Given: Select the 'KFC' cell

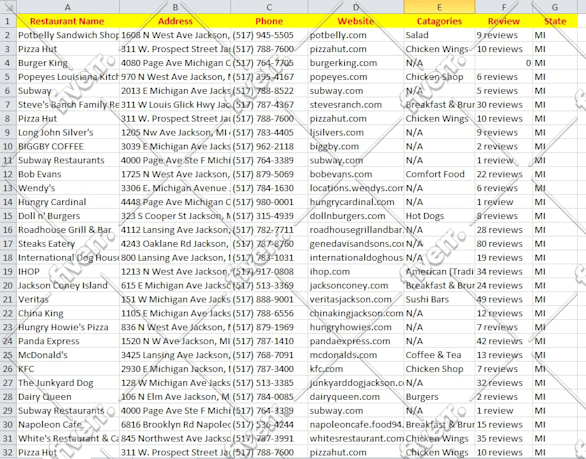Looking at the screenshot, I should tap(68, 369).
